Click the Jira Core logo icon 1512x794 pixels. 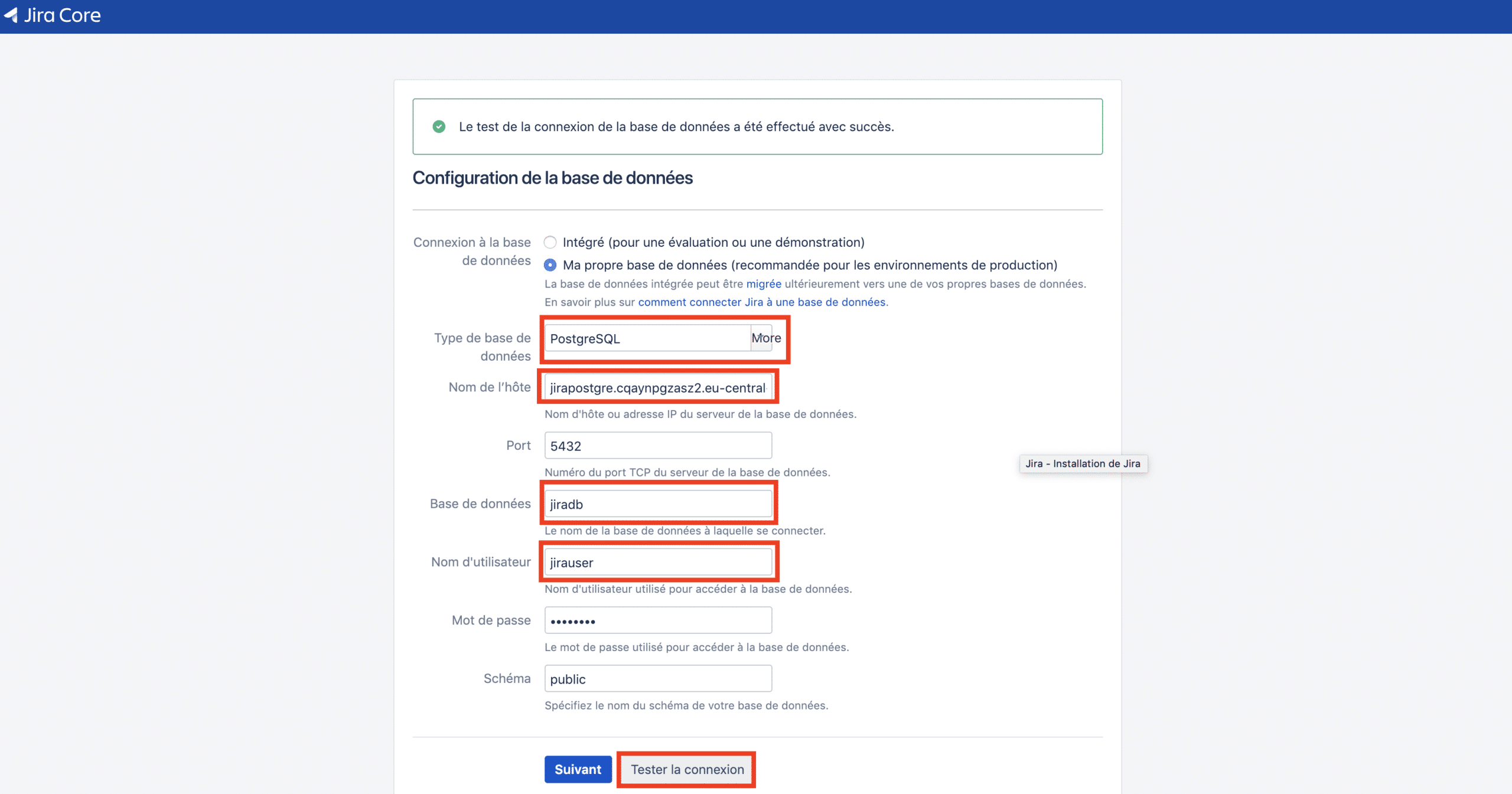tap(11, 15)
